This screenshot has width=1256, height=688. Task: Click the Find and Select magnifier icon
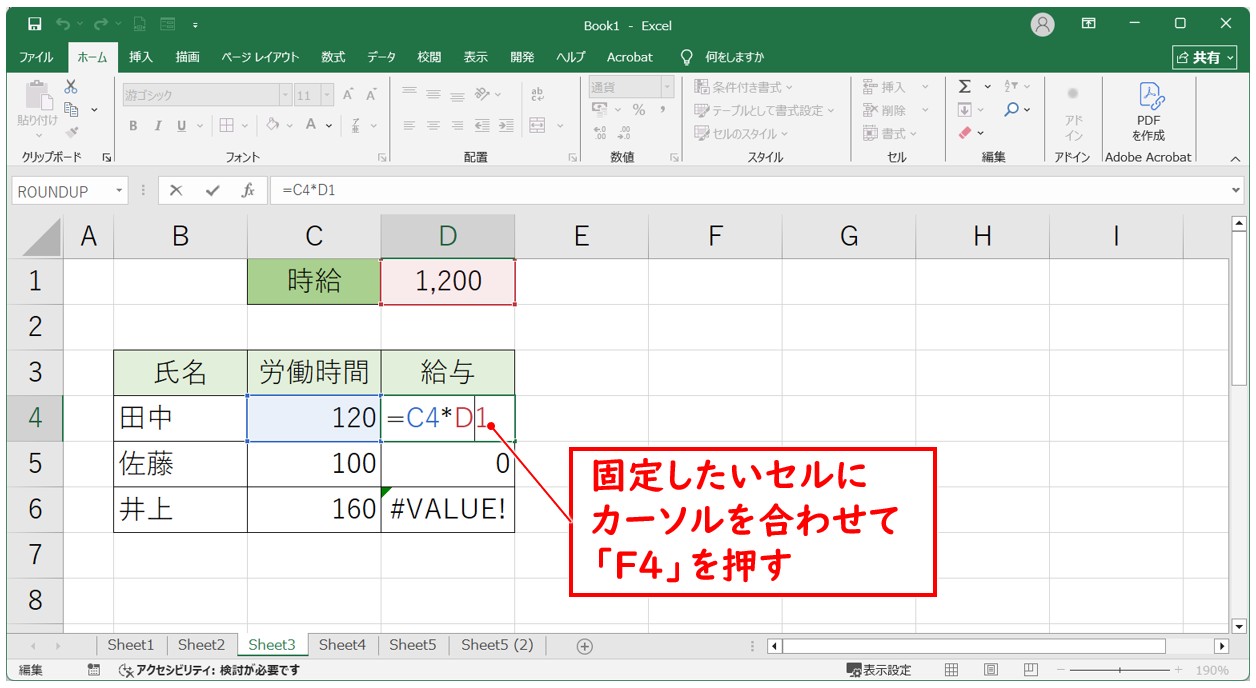(x=1012, y=110)
